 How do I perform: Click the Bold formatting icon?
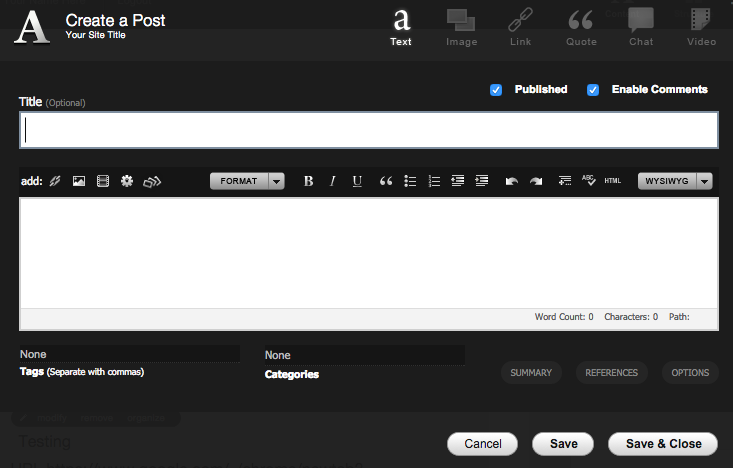point(308,181)
